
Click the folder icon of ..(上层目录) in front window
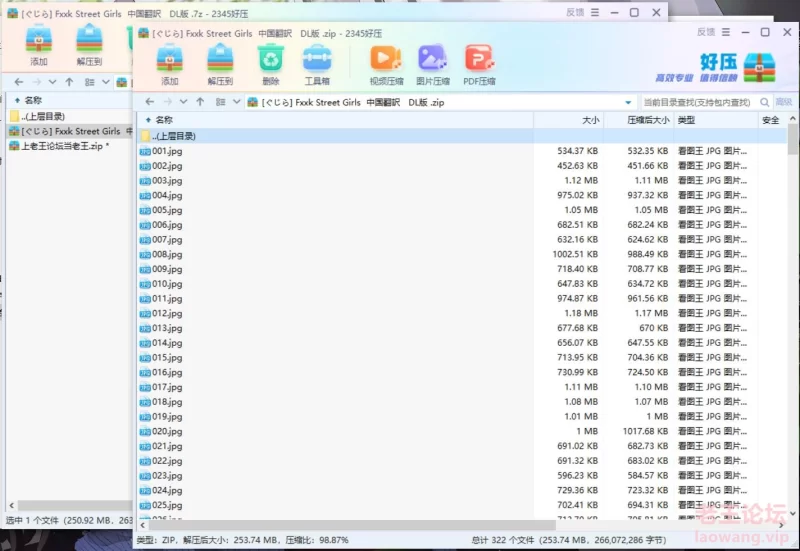[x=145, y=136]
